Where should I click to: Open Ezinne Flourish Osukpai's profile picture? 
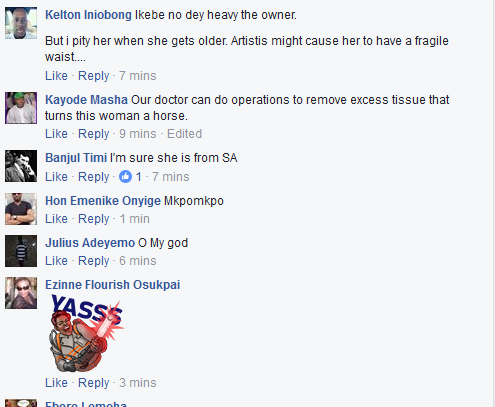21,293
